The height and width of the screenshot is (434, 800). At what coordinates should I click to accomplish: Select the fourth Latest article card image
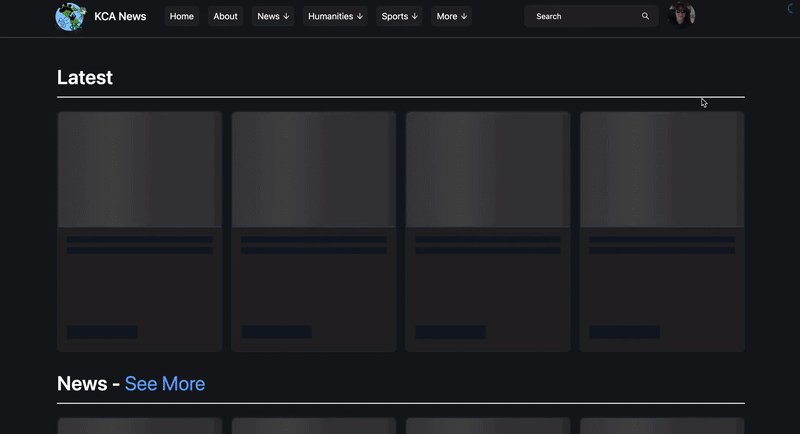coord(661,169)
